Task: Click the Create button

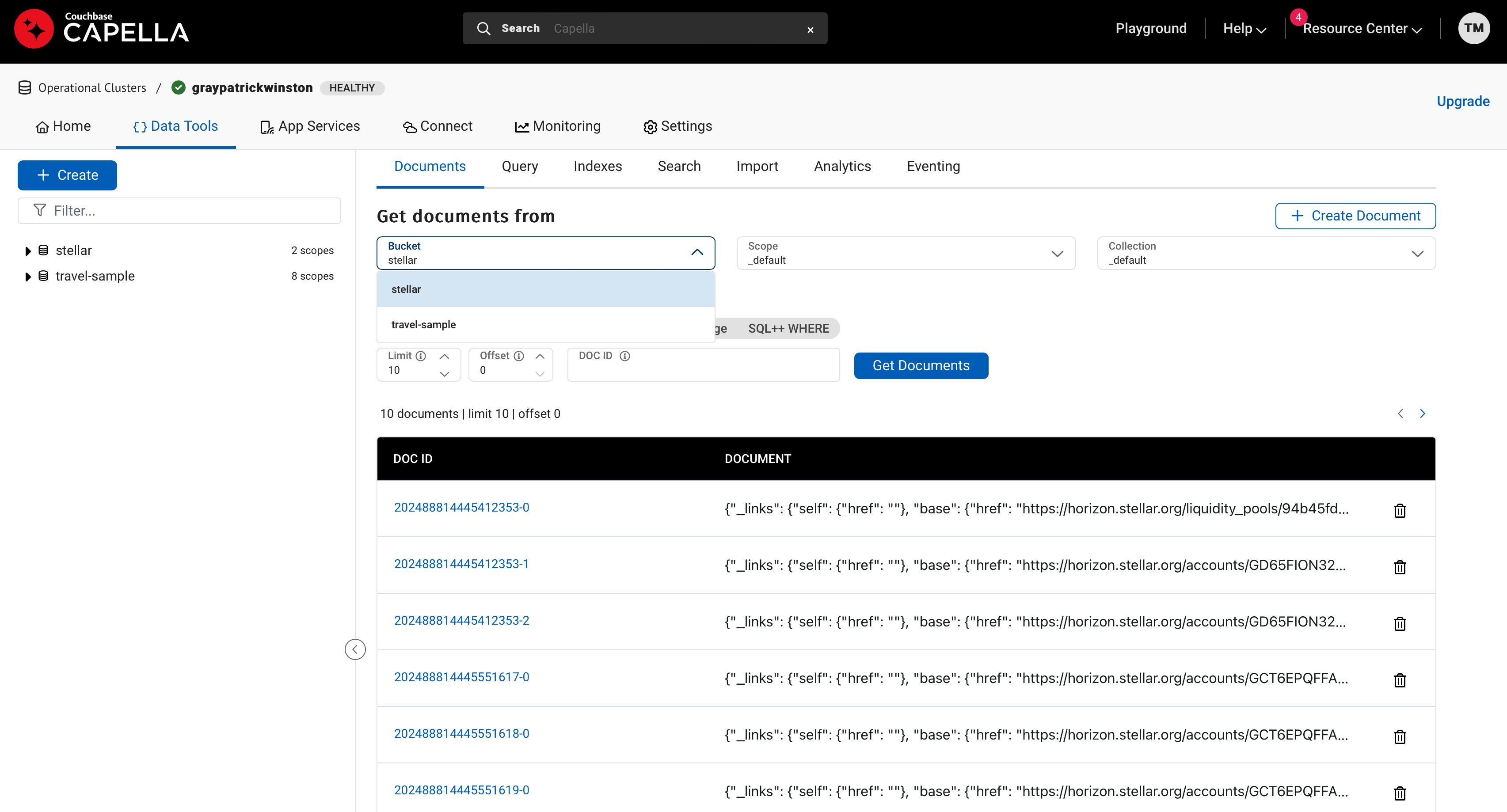Action: (x=67, y=175)
